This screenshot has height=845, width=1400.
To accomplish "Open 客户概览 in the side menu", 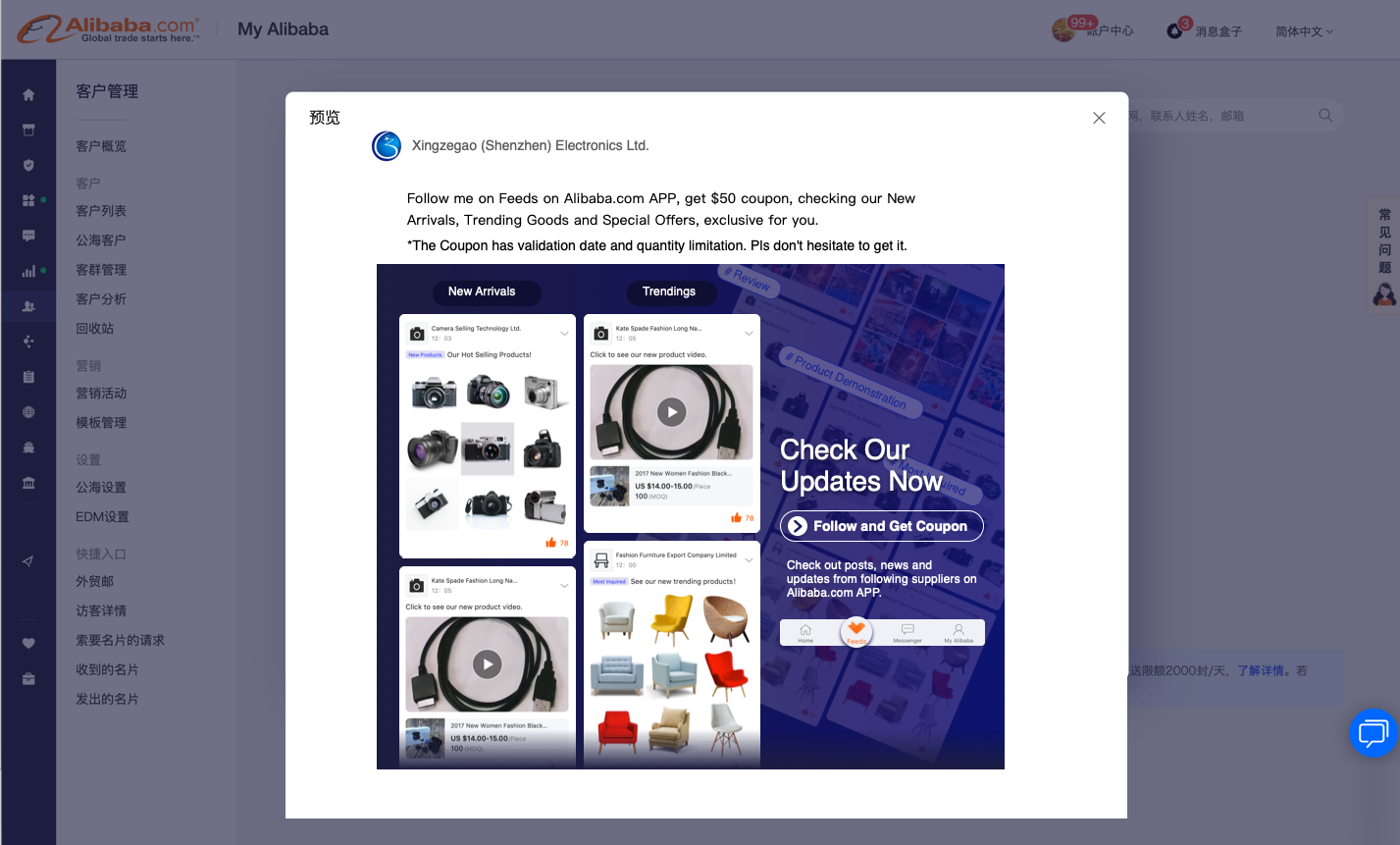I will tap(101, 146).
